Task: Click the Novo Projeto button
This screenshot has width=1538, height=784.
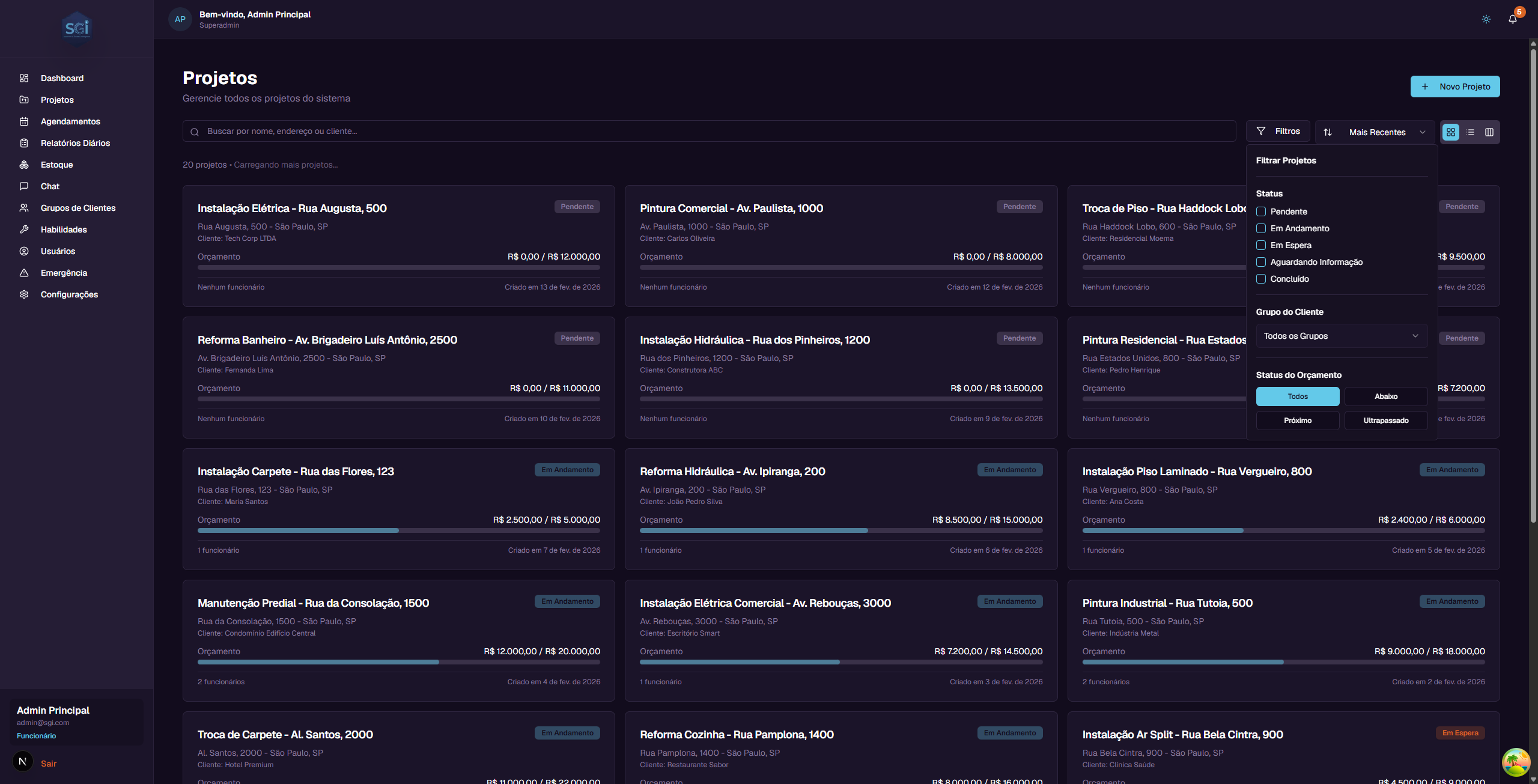Action: (1454, 87)
